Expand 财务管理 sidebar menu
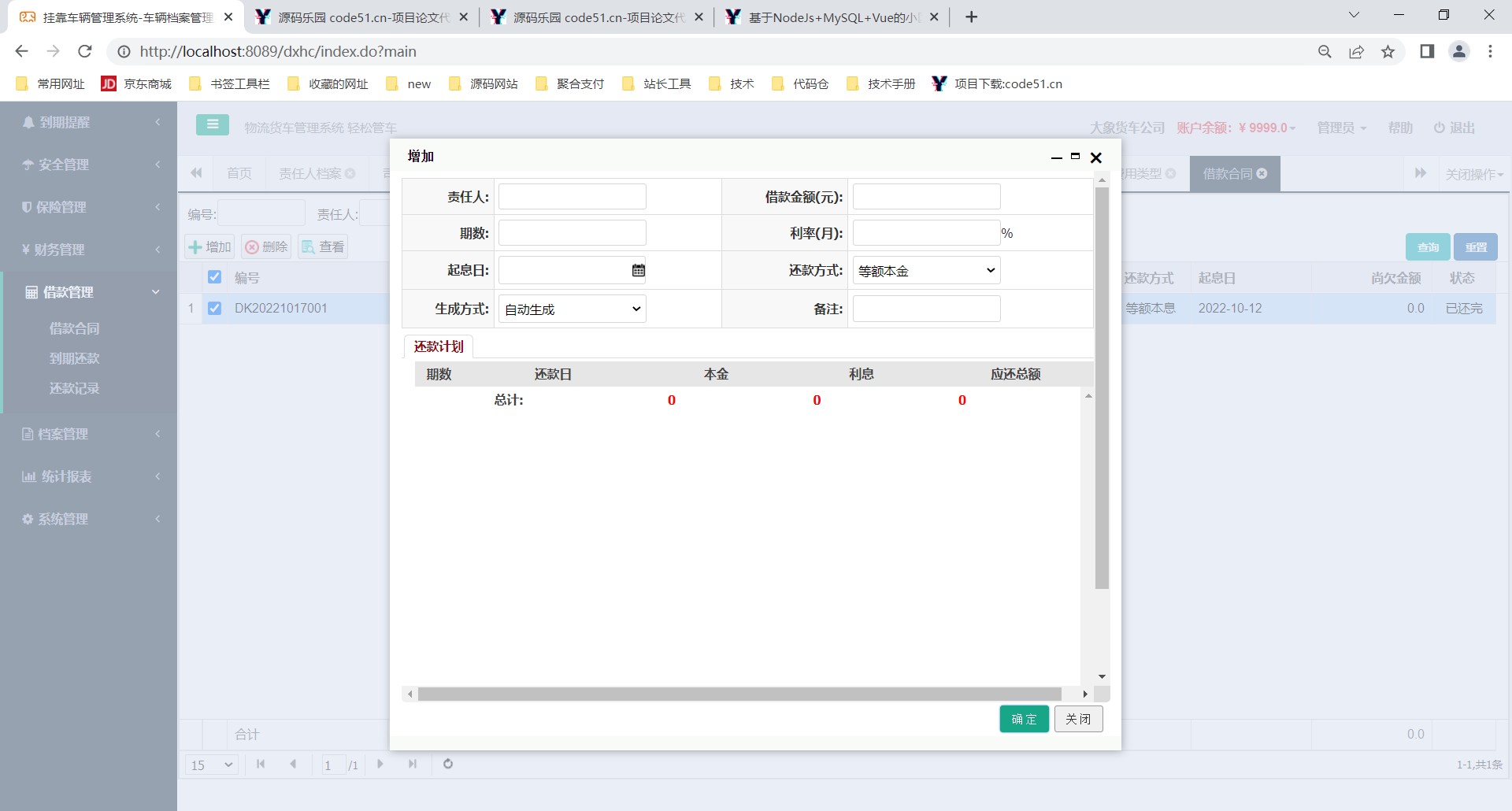The image size is (1512, 811). tap(88, 250)
